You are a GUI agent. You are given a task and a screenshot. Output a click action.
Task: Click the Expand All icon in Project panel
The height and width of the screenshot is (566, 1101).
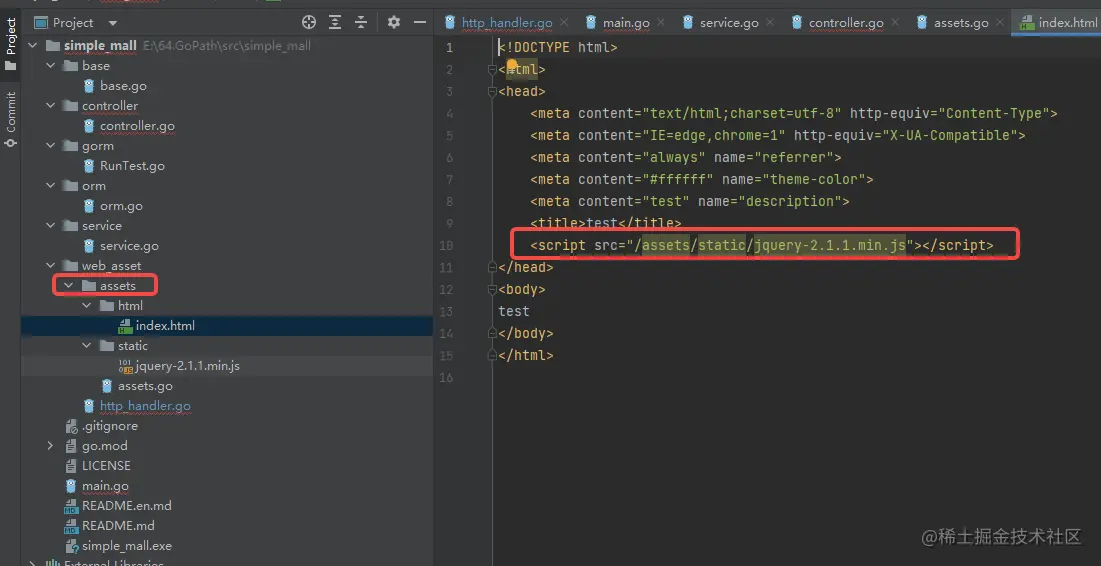pos(335,22)
